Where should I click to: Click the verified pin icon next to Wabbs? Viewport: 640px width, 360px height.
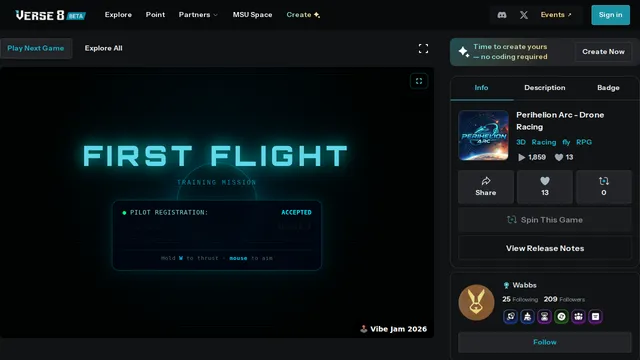[x=506, y=285]
